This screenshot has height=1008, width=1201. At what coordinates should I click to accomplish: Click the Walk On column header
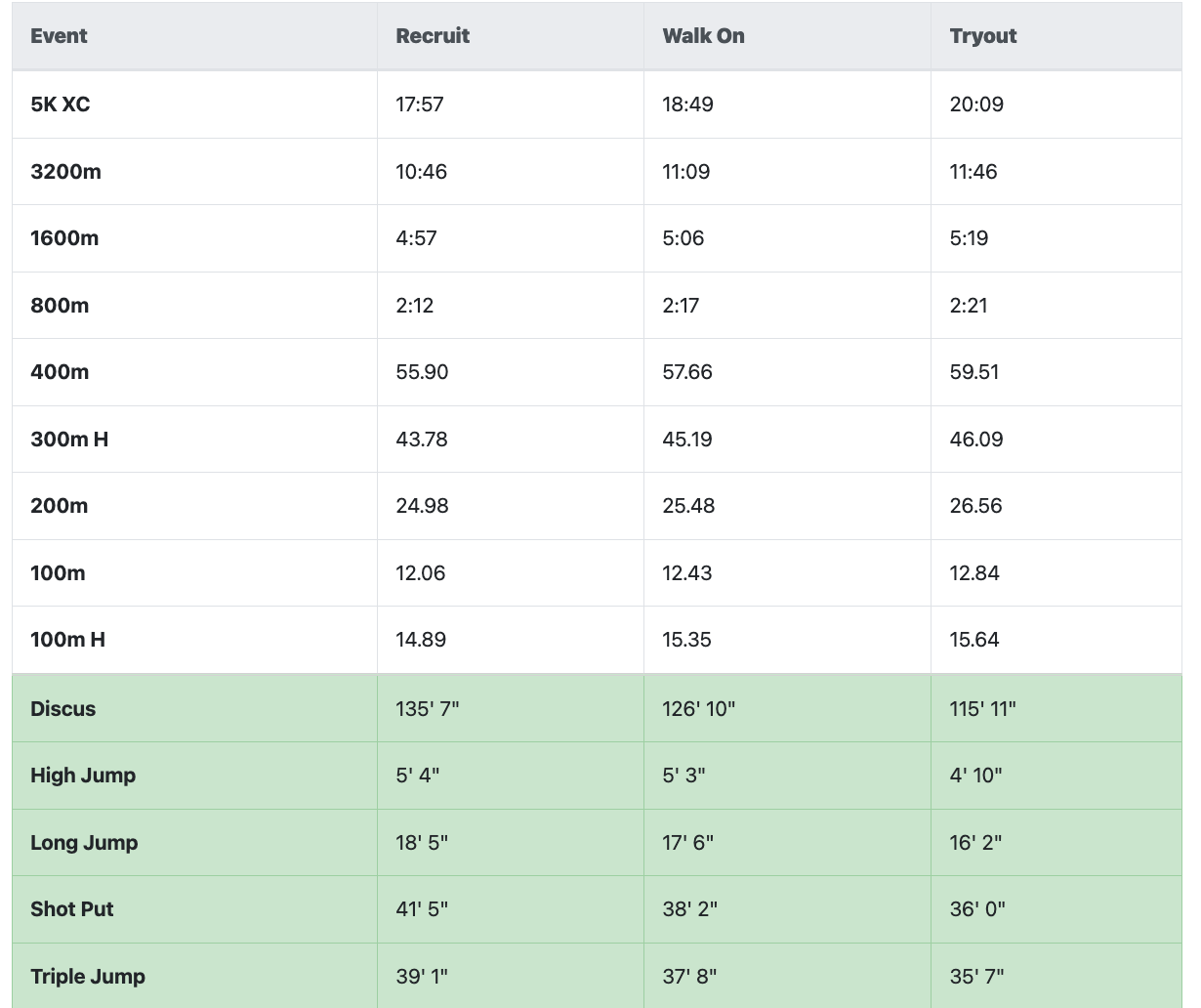tap(703, 36)
